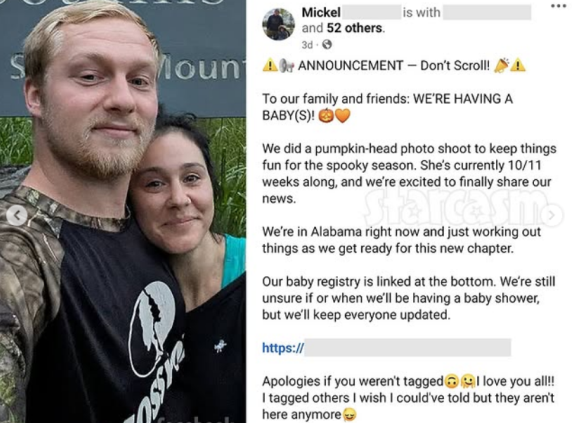The width and height of the screenshot is (572, 423).
Task: Open the redacted tagged name after is with
Action: tap(487, 12)
